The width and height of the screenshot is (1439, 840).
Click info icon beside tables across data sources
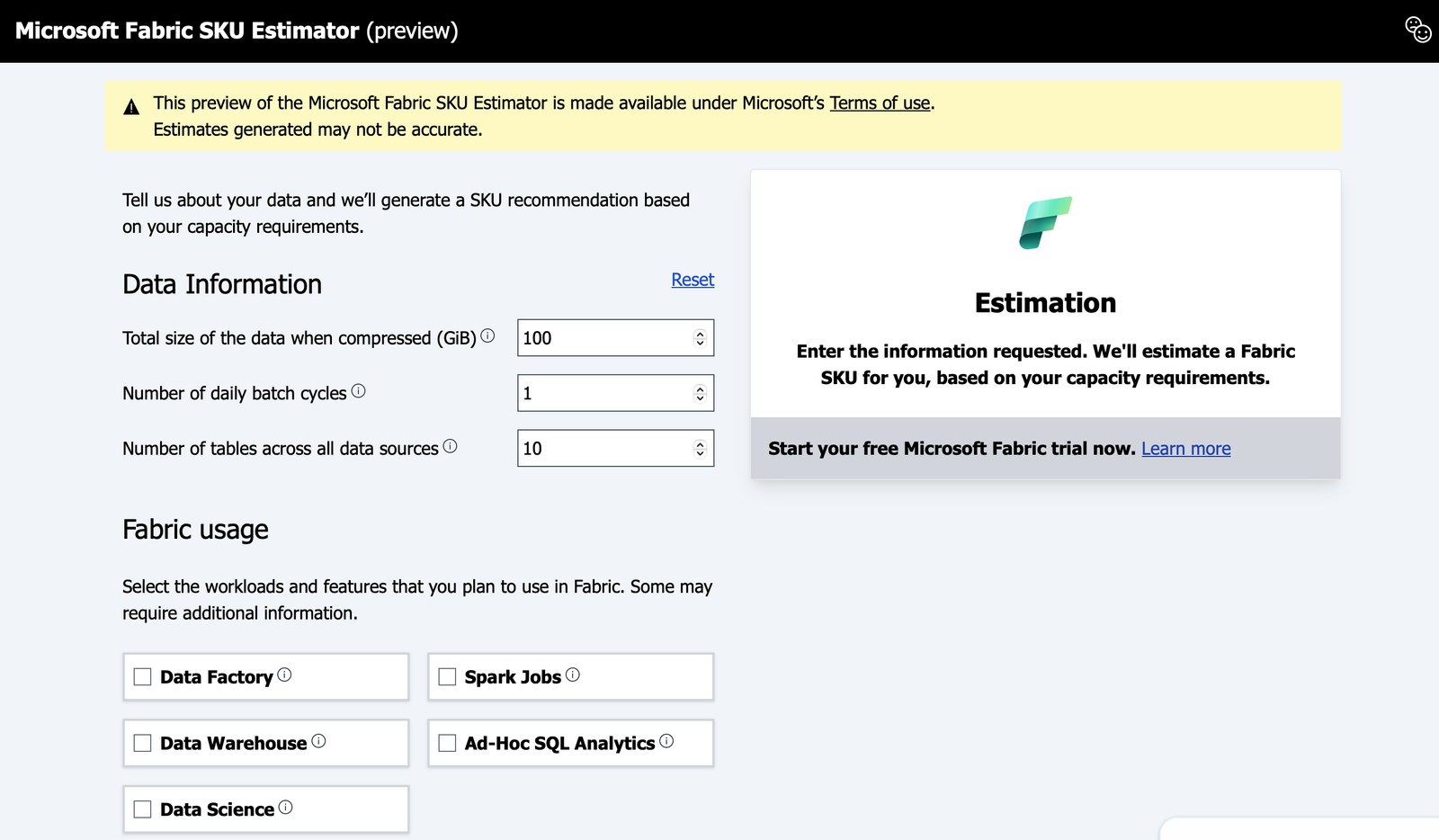coord(450,446)
